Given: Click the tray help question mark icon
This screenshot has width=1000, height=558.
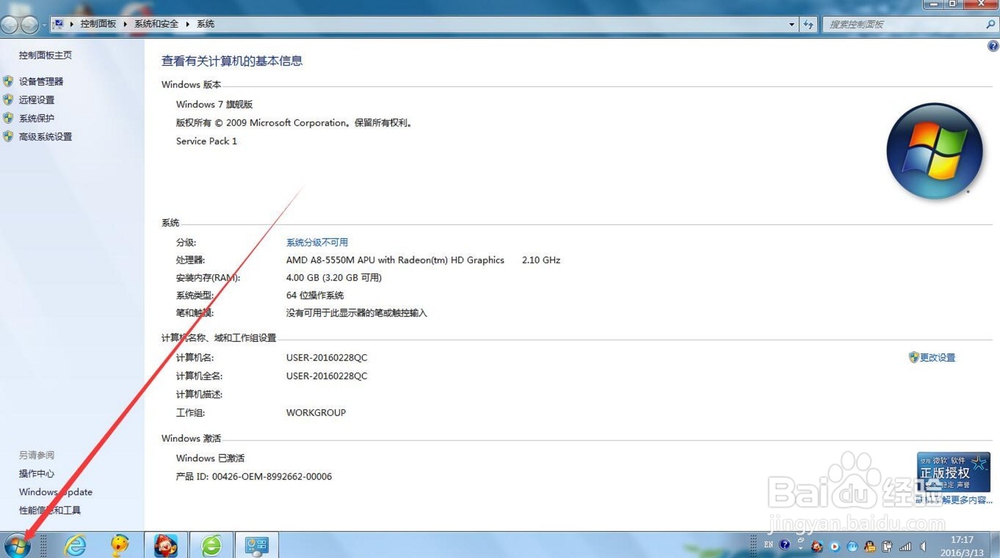Looking at the screenshot, I should 785,545.
